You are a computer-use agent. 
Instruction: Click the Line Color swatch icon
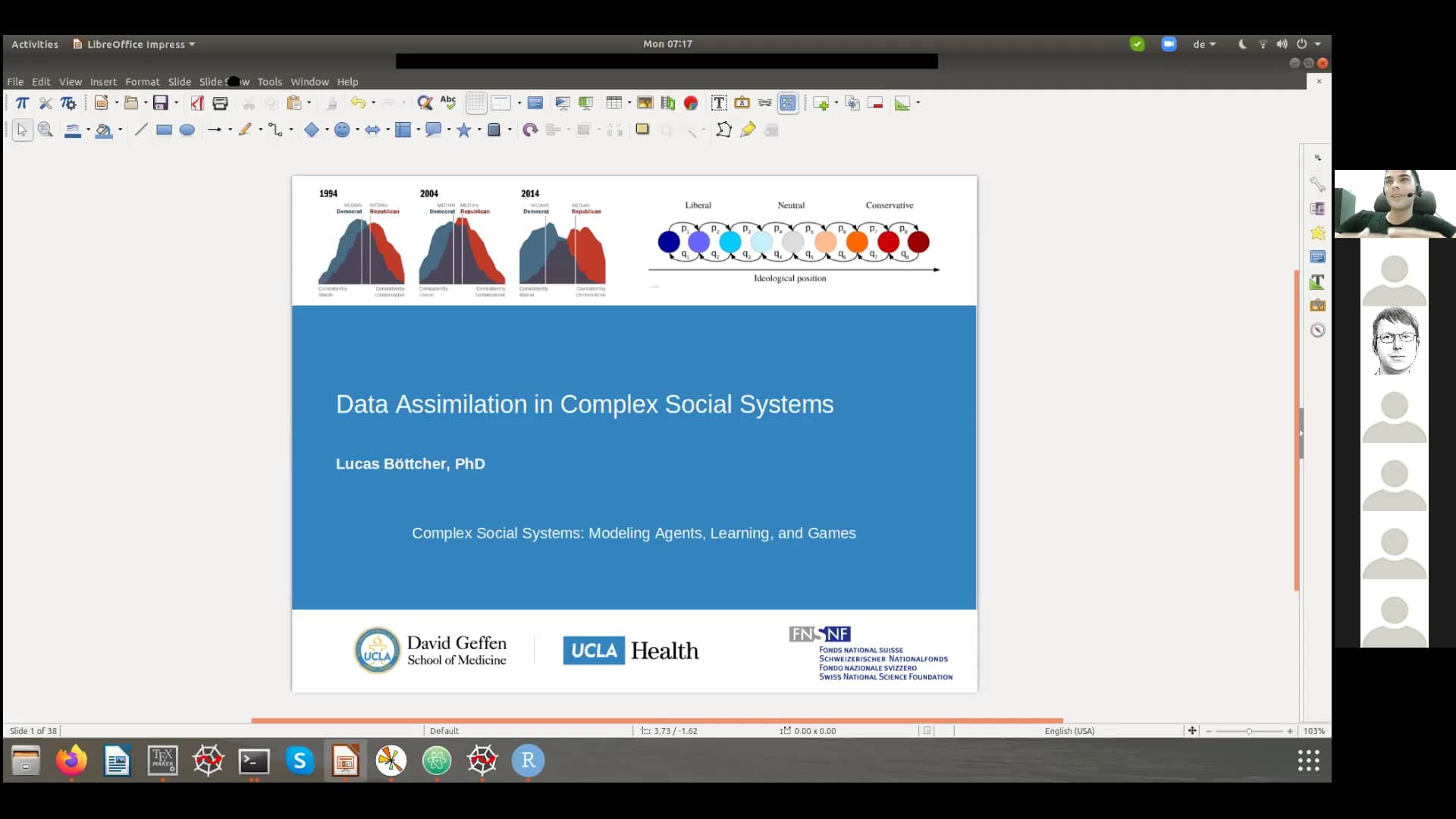coord(73,130)
